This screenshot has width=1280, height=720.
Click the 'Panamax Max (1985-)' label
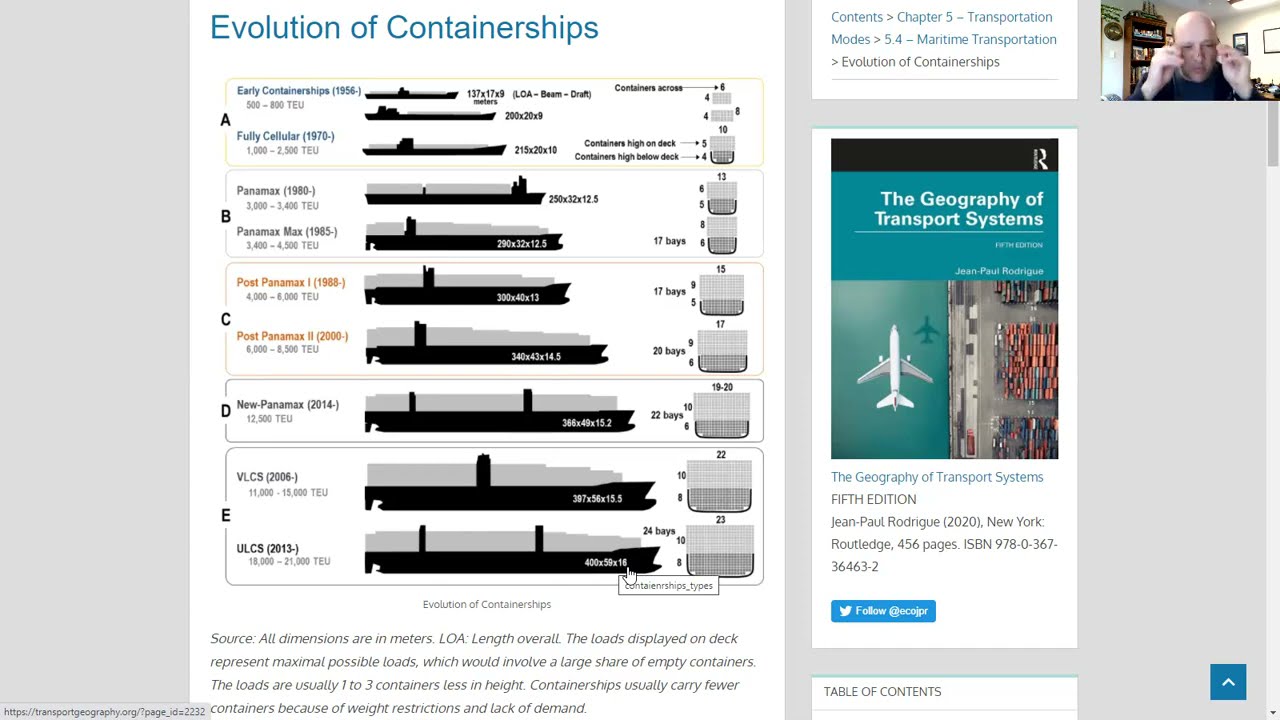(286, 232)
